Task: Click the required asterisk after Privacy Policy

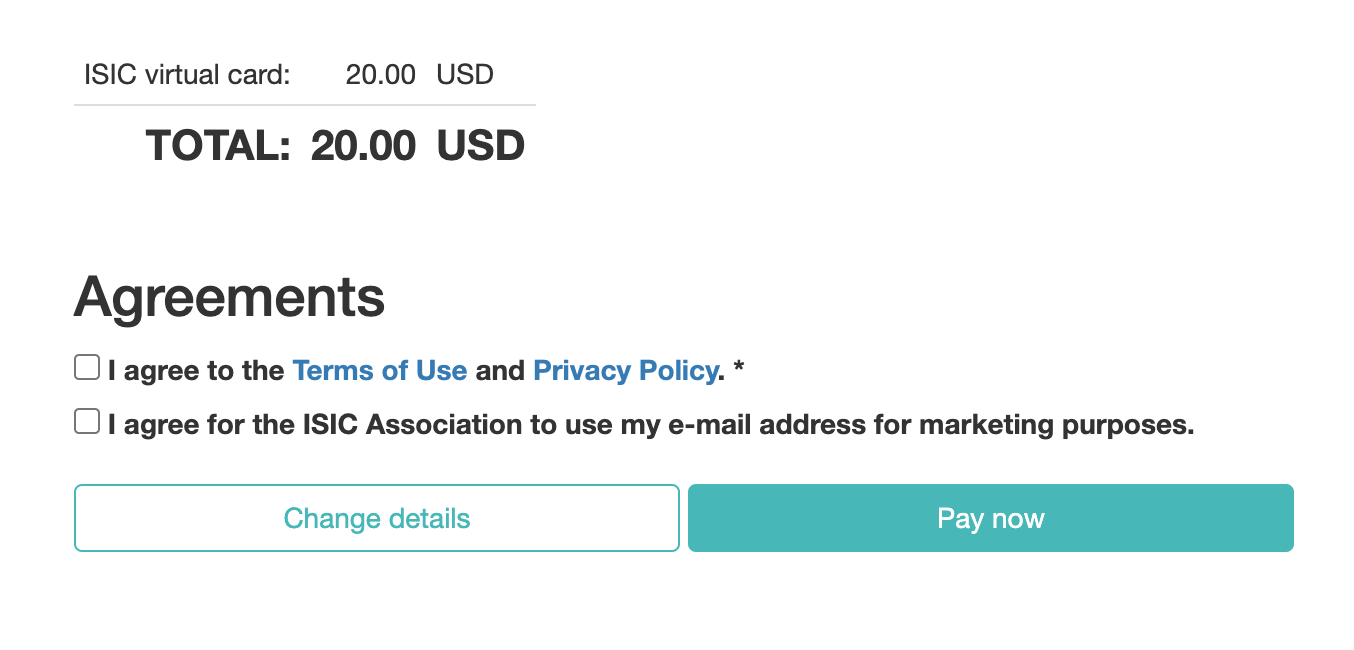Action: (x=739, y=371)
